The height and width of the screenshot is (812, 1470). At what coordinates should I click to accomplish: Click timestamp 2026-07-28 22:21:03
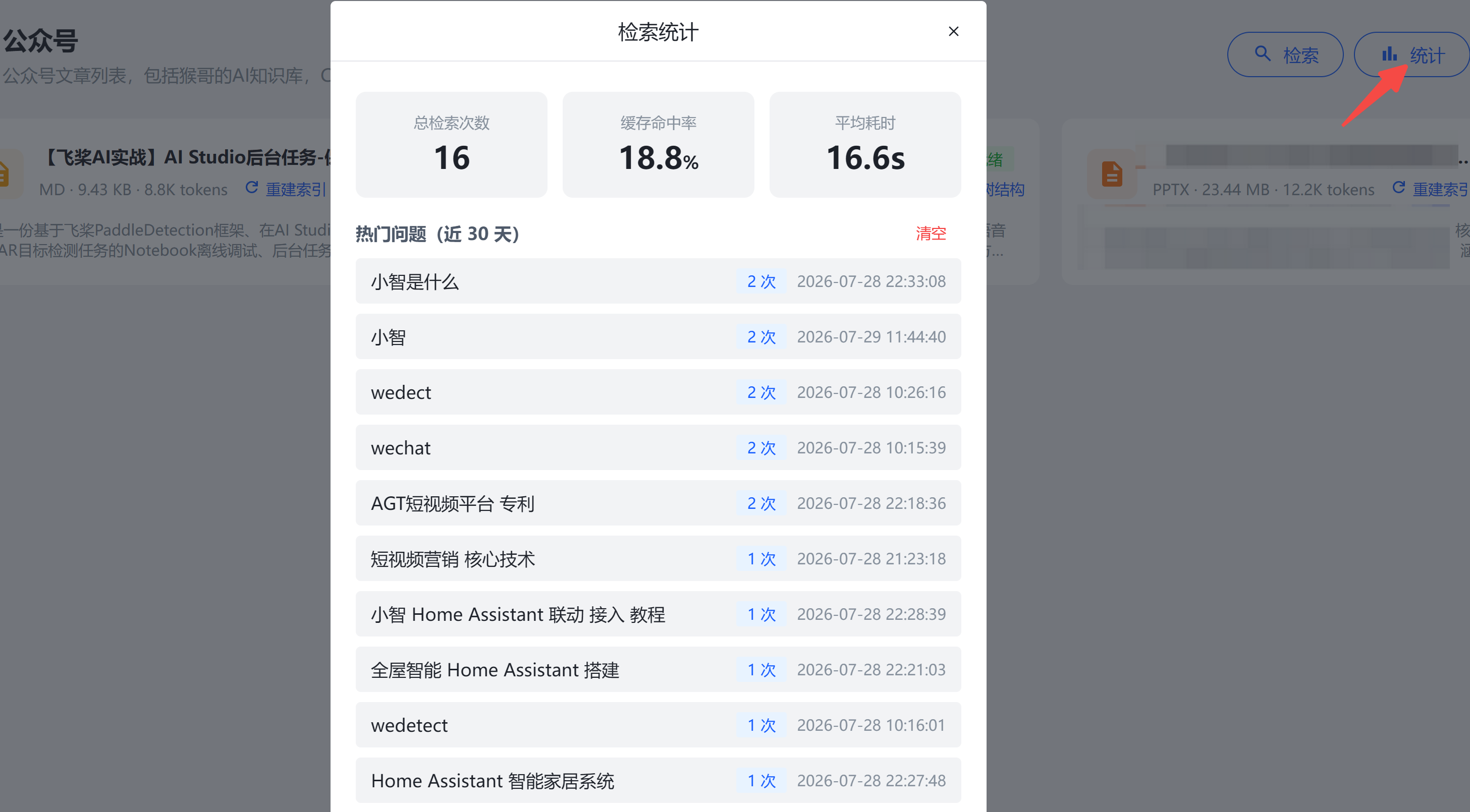[872, 669]
